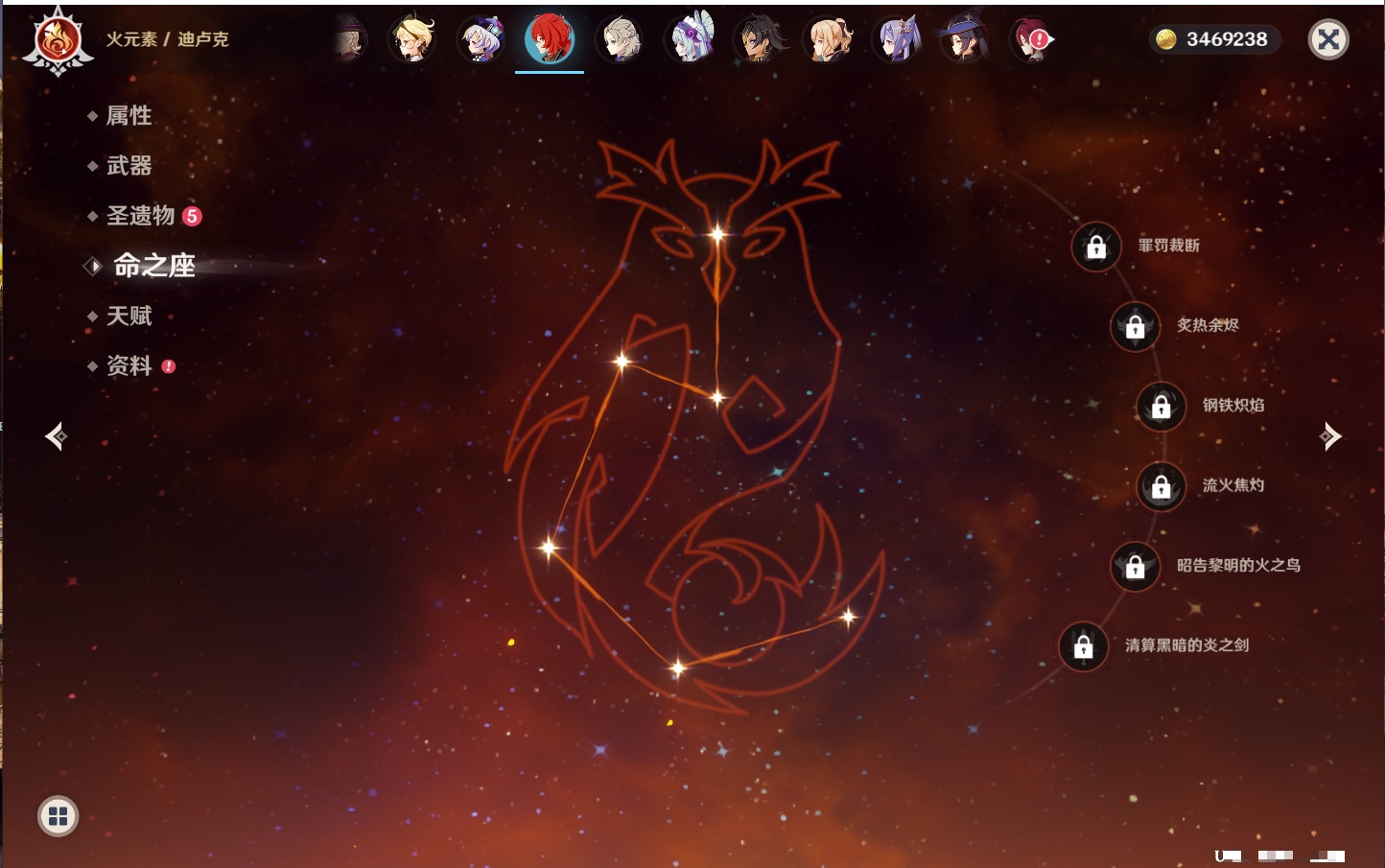Click the Pyro element emblem icon
This screenshot has width=1385, height=868.
[58, 41]
